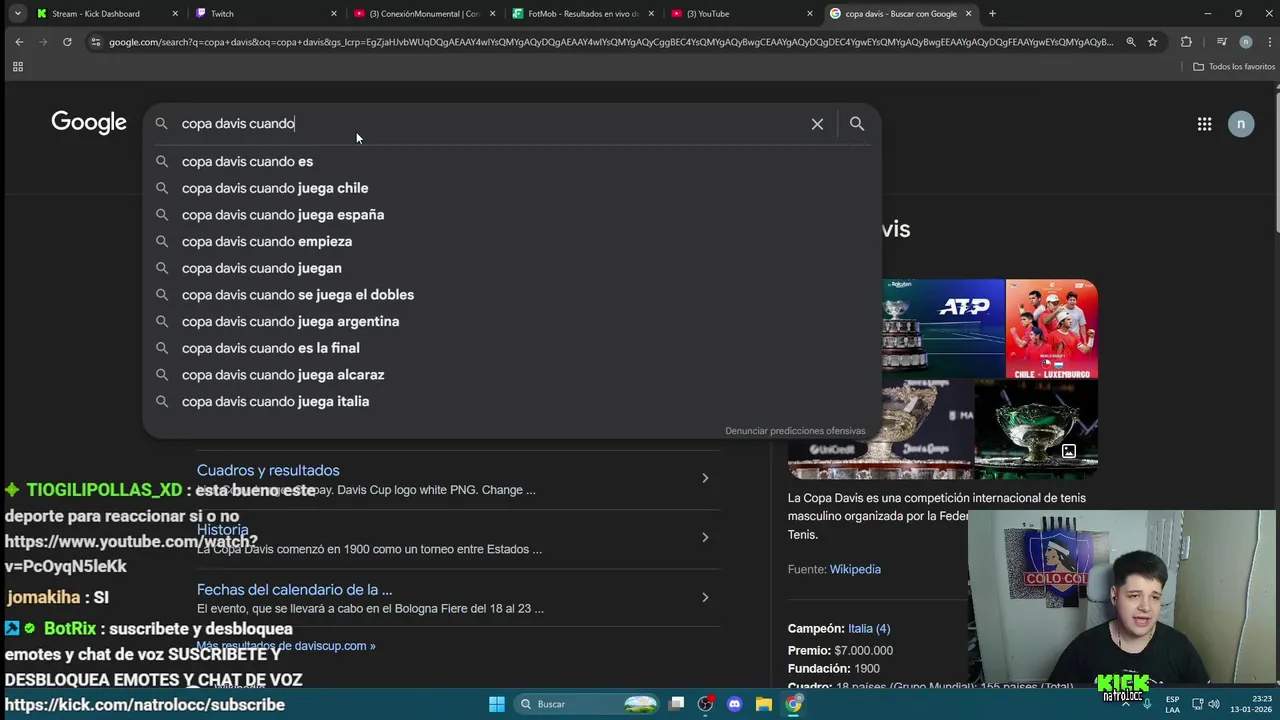
Task: Focus the browser address bar
Action: click(610, 42)
